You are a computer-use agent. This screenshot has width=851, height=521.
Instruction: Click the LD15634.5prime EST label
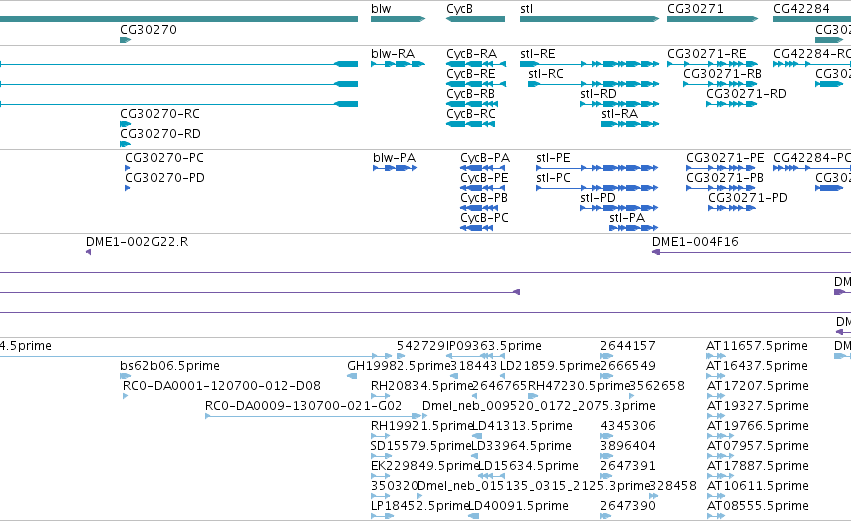tap(528, 467)
